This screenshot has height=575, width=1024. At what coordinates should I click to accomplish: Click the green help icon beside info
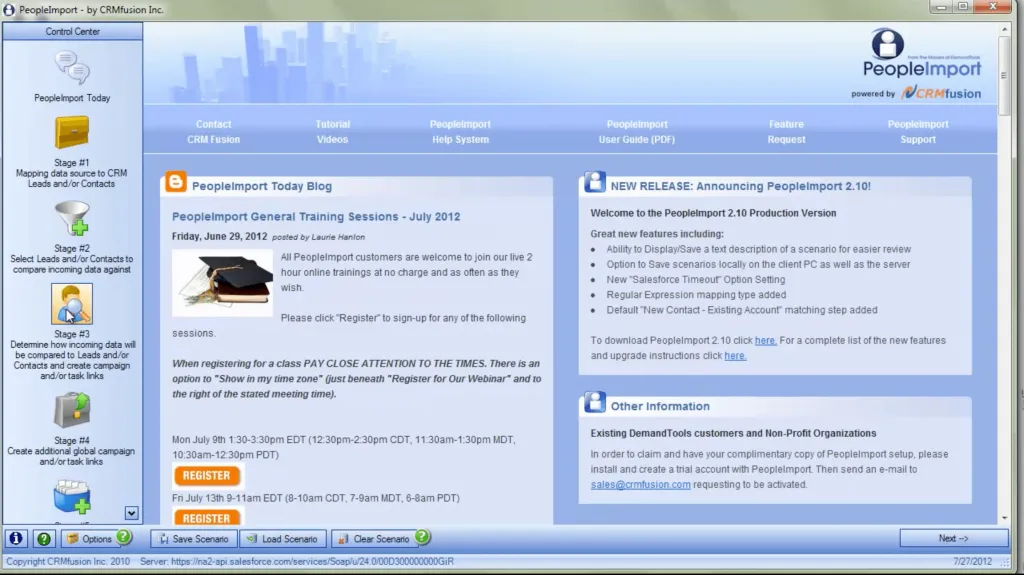[x=44, y=538]
